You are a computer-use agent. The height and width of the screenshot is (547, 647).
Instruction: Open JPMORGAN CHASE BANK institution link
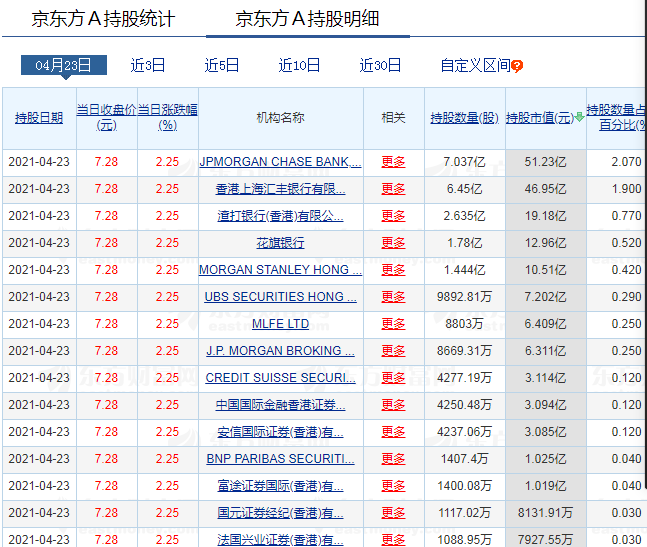280,162
